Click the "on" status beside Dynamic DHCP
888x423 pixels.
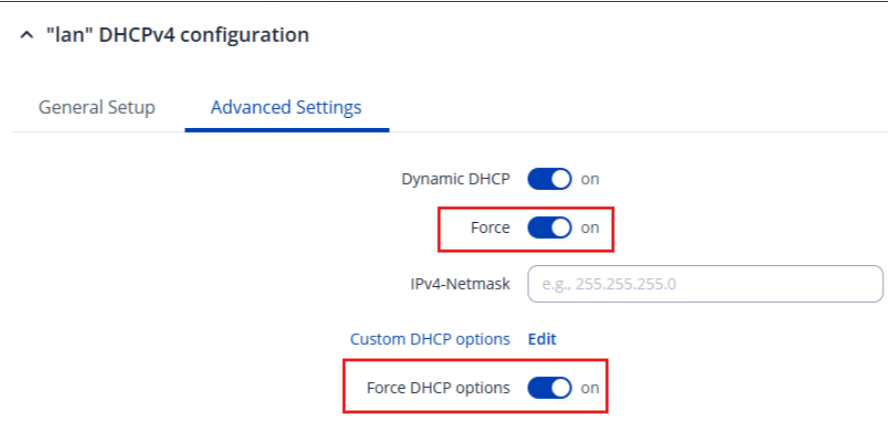click(590, 179)
